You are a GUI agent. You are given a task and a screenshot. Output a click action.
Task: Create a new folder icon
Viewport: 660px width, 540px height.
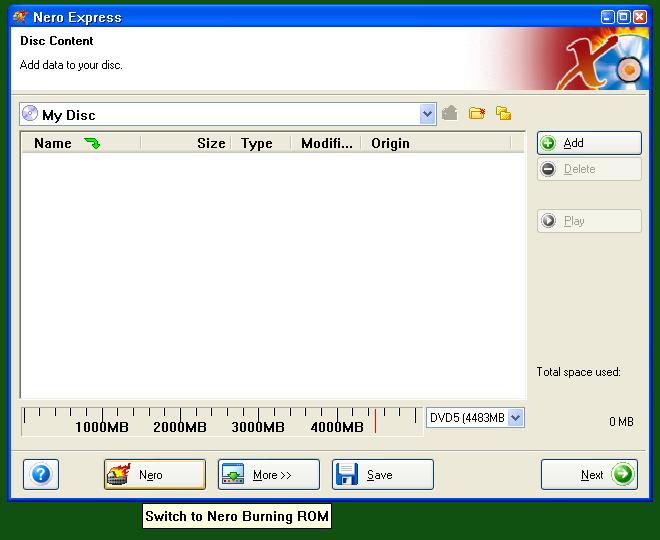[x=477, y=113]
